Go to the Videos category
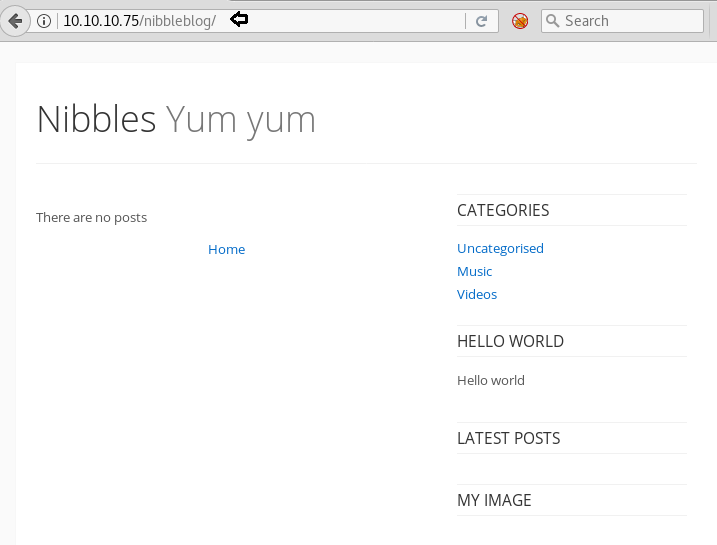Screen dimensions: 717x545 (x=477, y=294)
